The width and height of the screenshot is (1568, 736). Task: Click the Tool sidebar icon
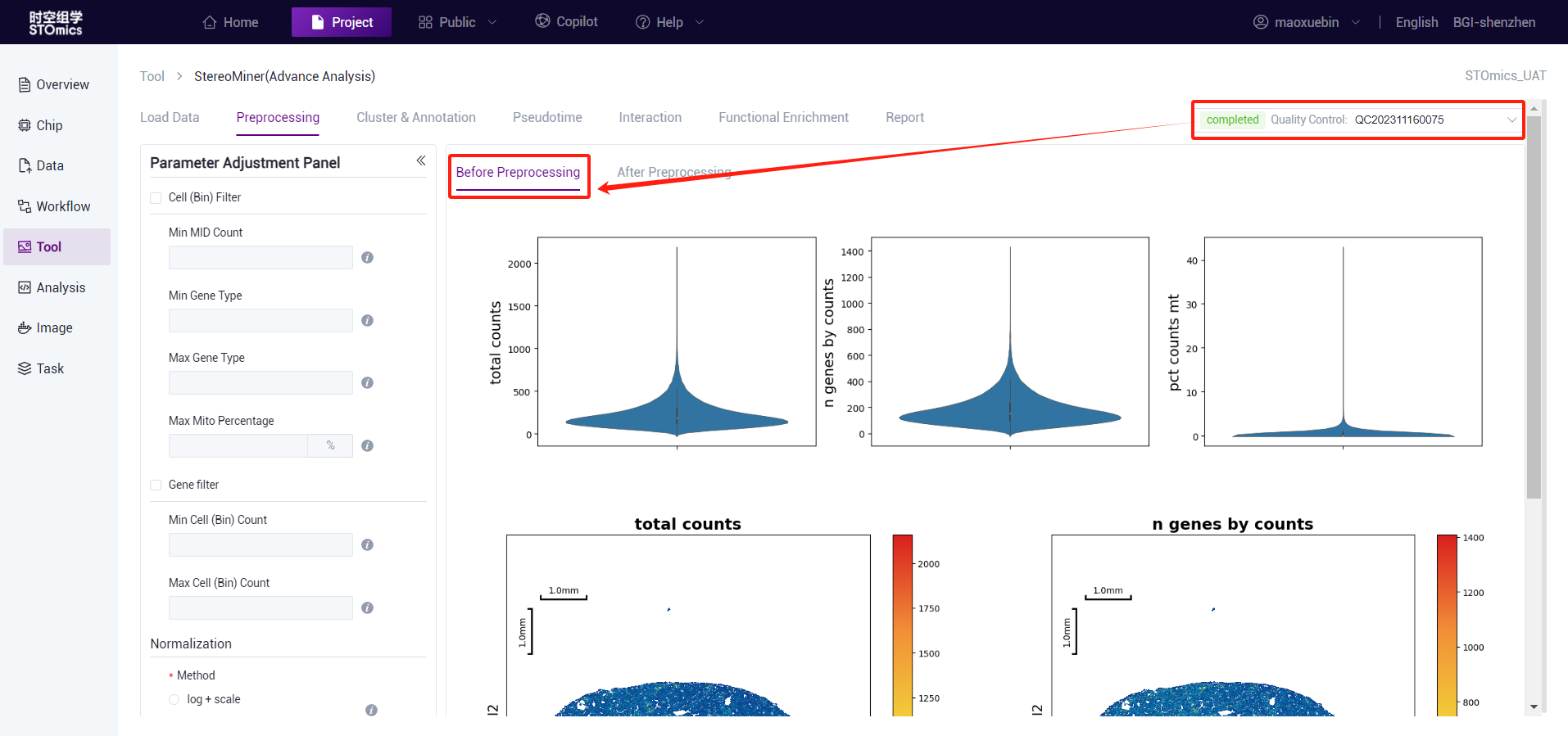[25, 246]
